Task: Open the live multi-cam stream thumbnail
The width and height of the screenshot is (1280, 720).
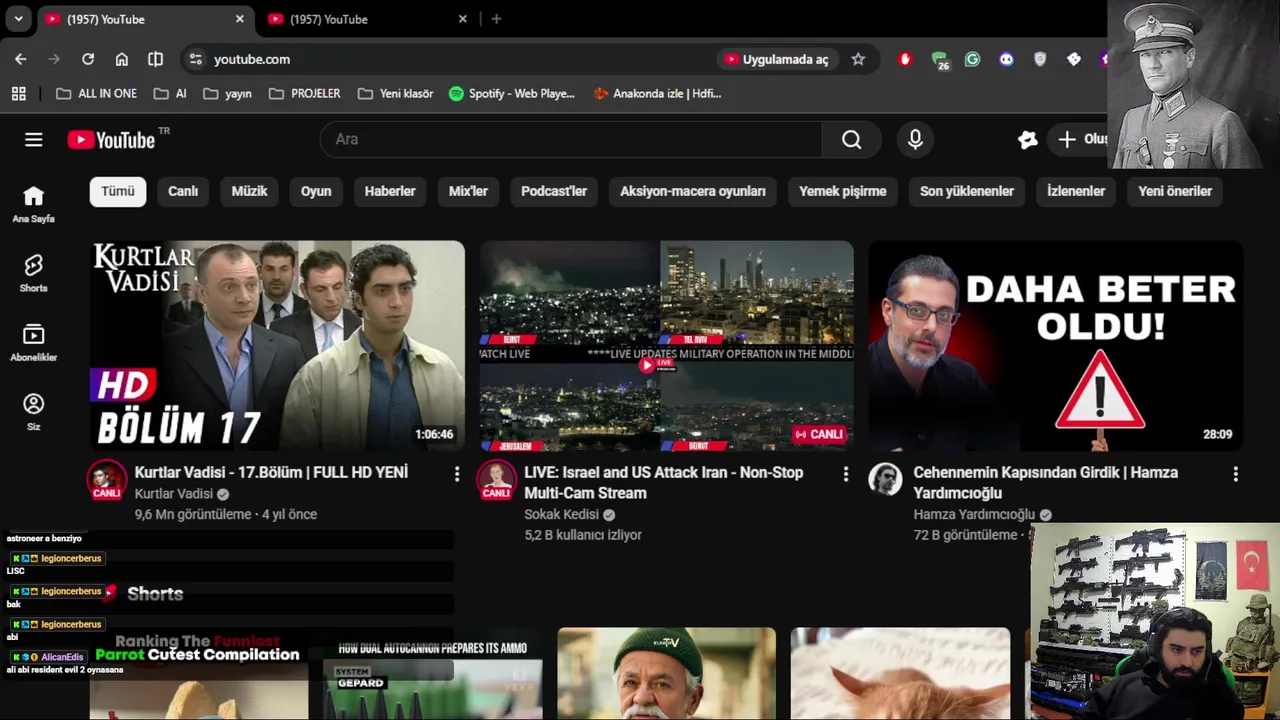Action: click(666, 345)
